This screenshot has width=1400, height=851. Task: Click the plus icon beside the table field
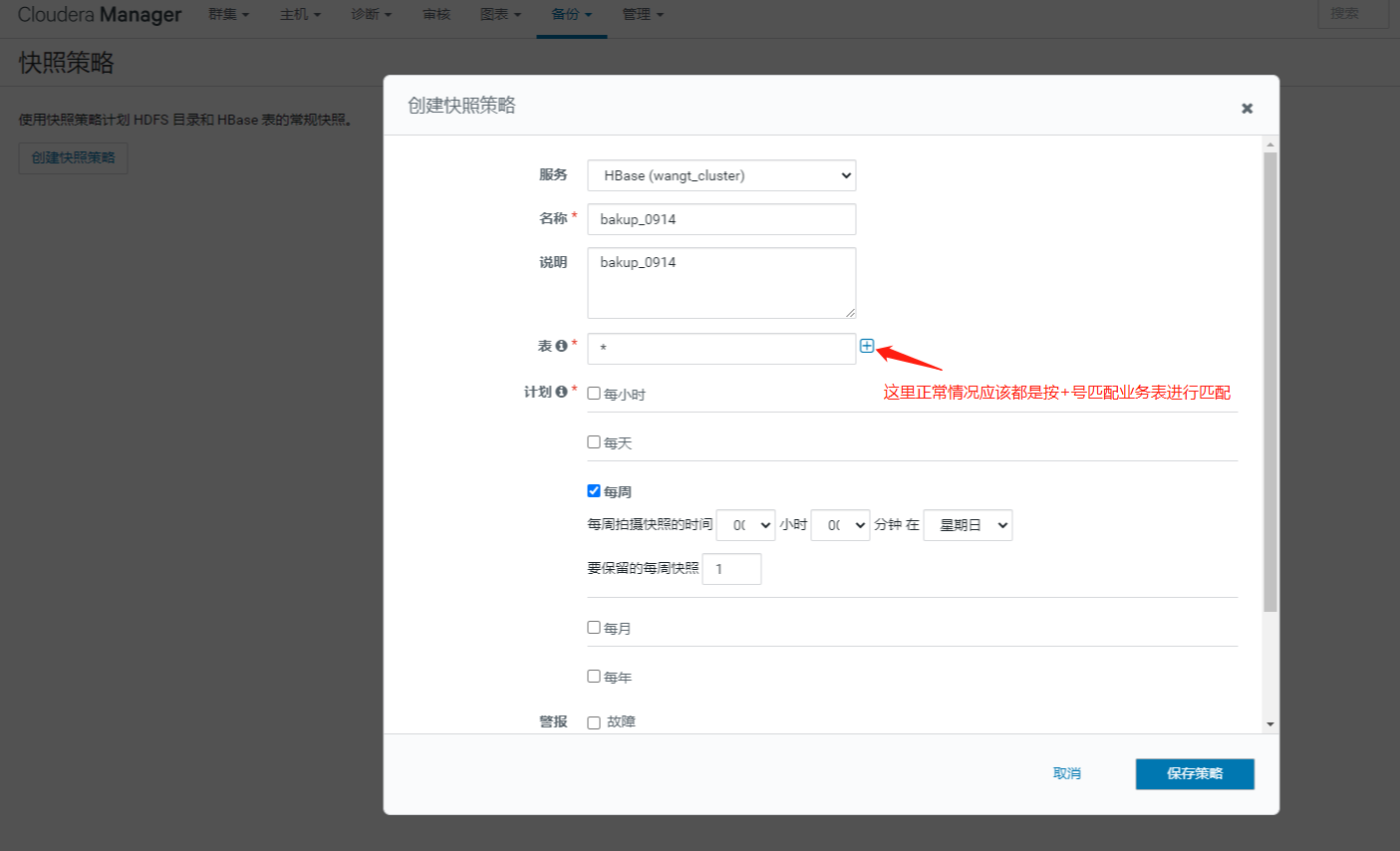(x=867, y=346)
